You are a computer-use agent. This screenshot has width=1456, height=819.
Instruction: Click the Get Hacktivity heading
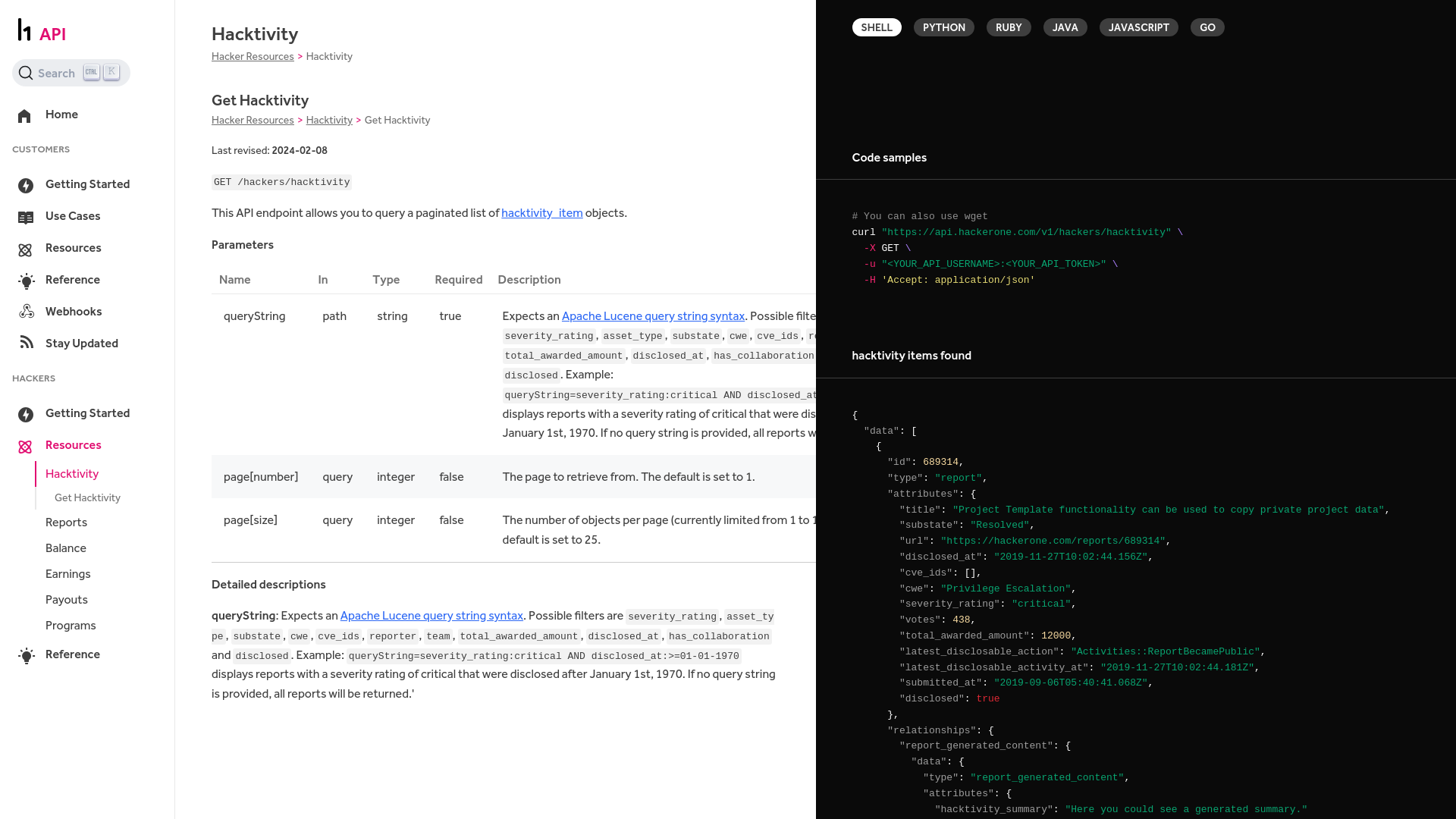click(260, 100)
